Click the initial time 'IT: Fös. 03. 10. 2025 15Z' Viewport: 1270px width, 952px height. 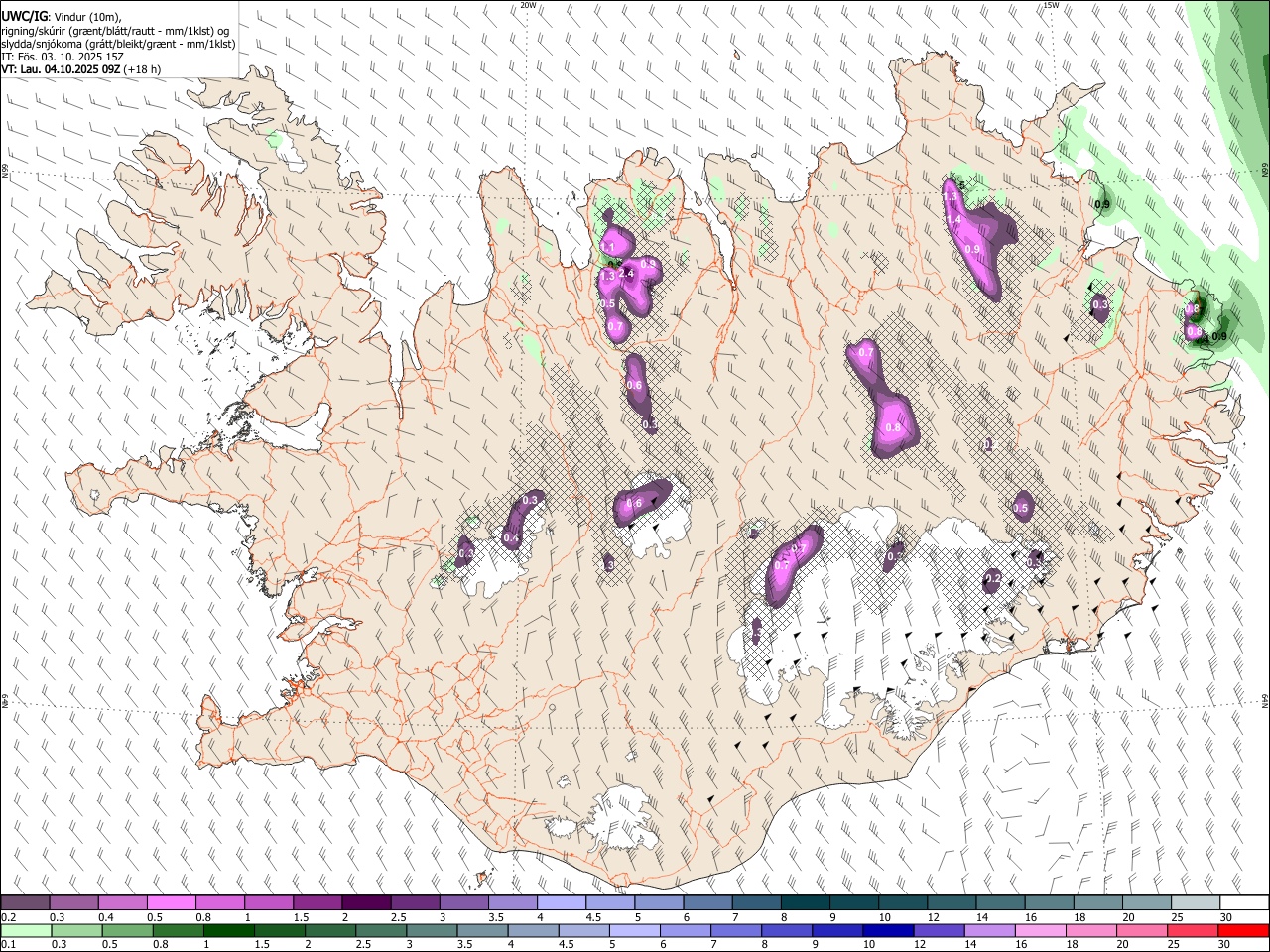click(x=63, y=57)
